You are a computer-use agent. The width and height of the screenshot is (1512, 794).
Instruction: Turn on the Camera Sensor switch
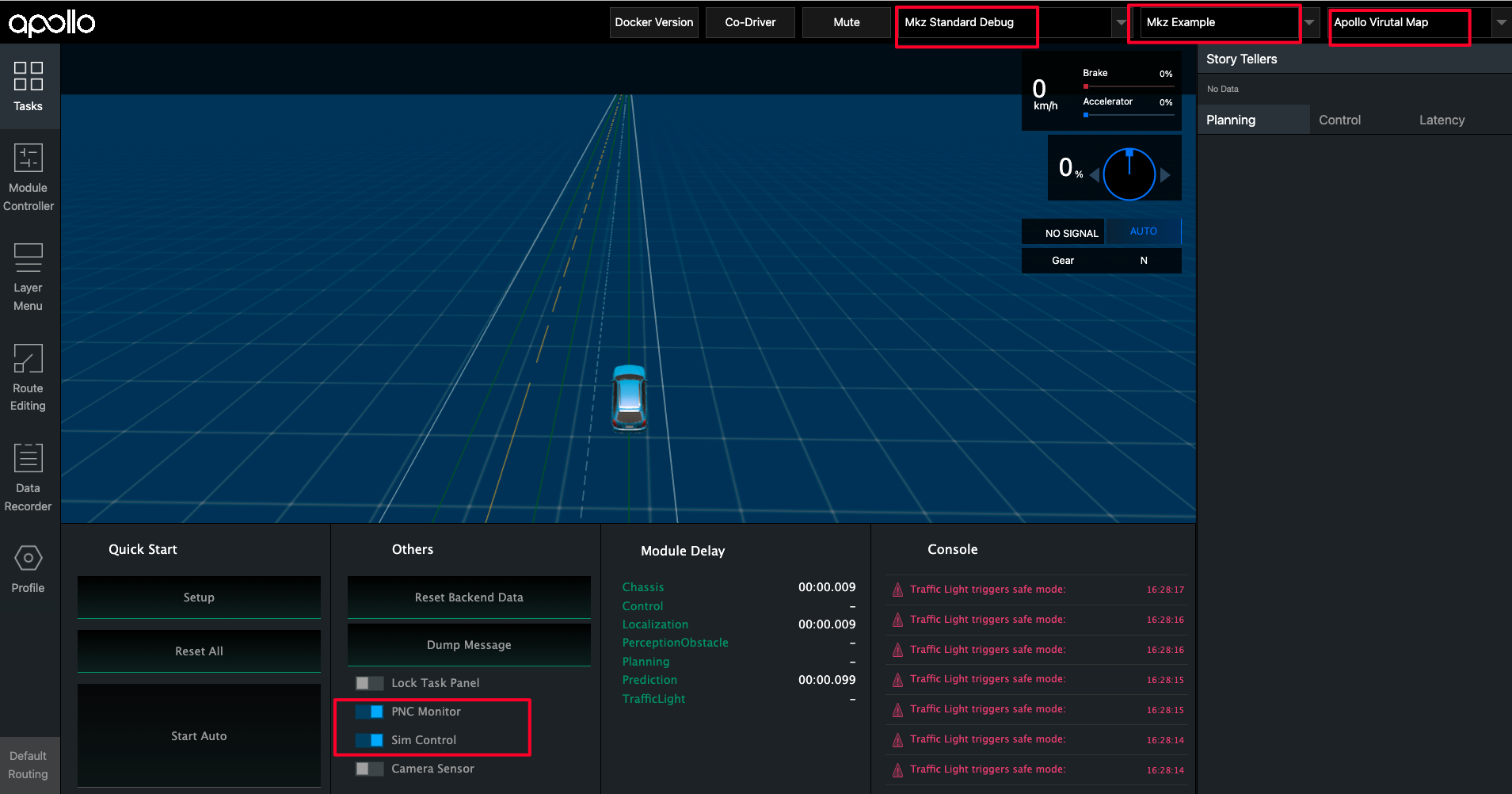[369, 769]
